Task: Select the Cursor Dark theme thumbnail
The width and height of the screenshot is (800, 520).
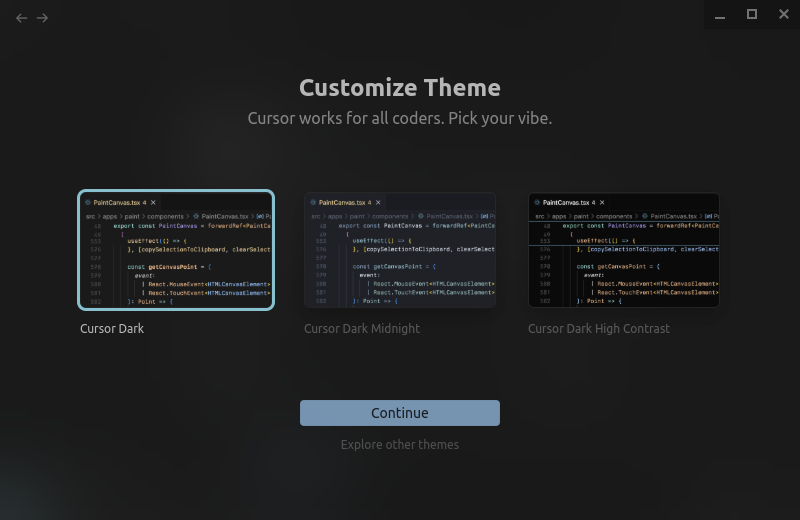Action: 176,250
